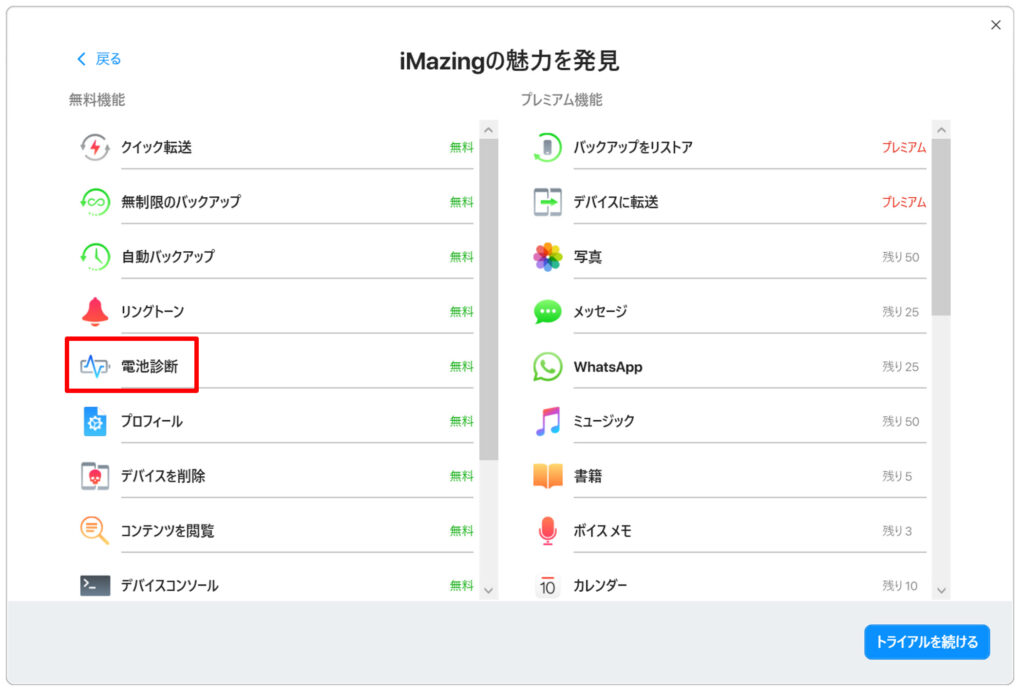Select the デバイスコンソール row label
This screenshot has width=1024, height=691.
[169, 586]
